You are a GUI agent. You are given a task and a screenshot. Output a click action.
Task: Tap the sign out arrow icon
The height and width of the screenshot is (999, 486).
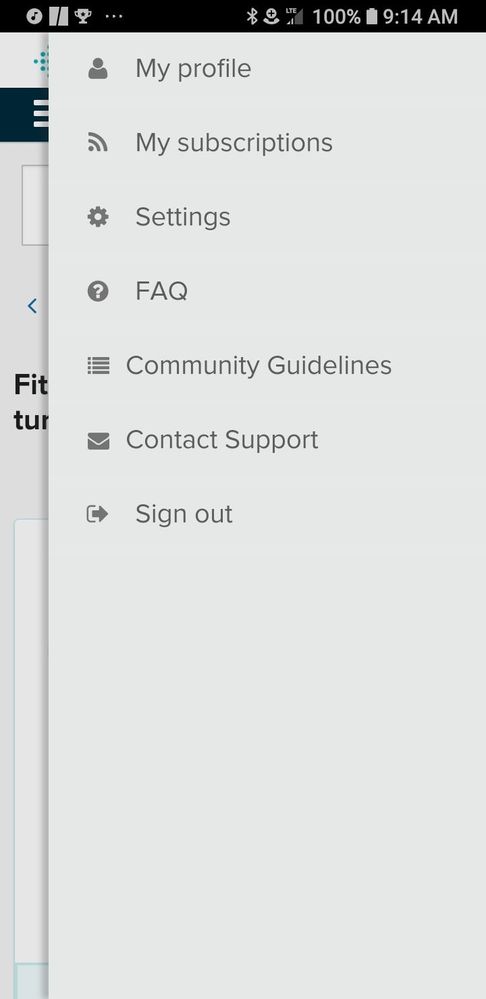(x=97, y=514)
